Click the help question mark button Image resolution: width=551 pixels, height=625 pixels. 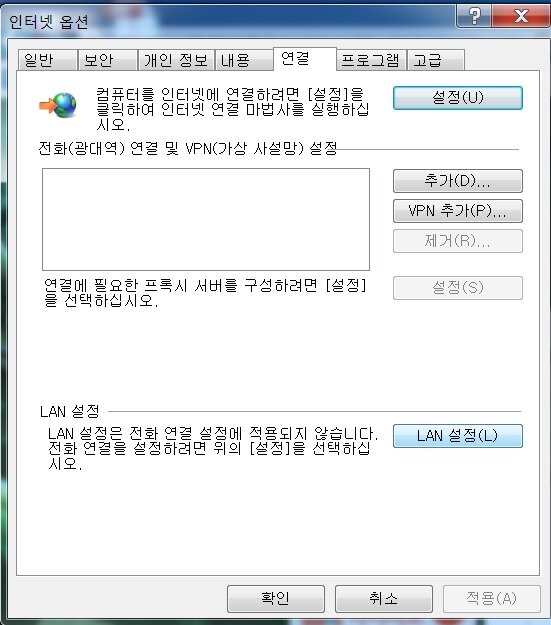click(474, 16)
